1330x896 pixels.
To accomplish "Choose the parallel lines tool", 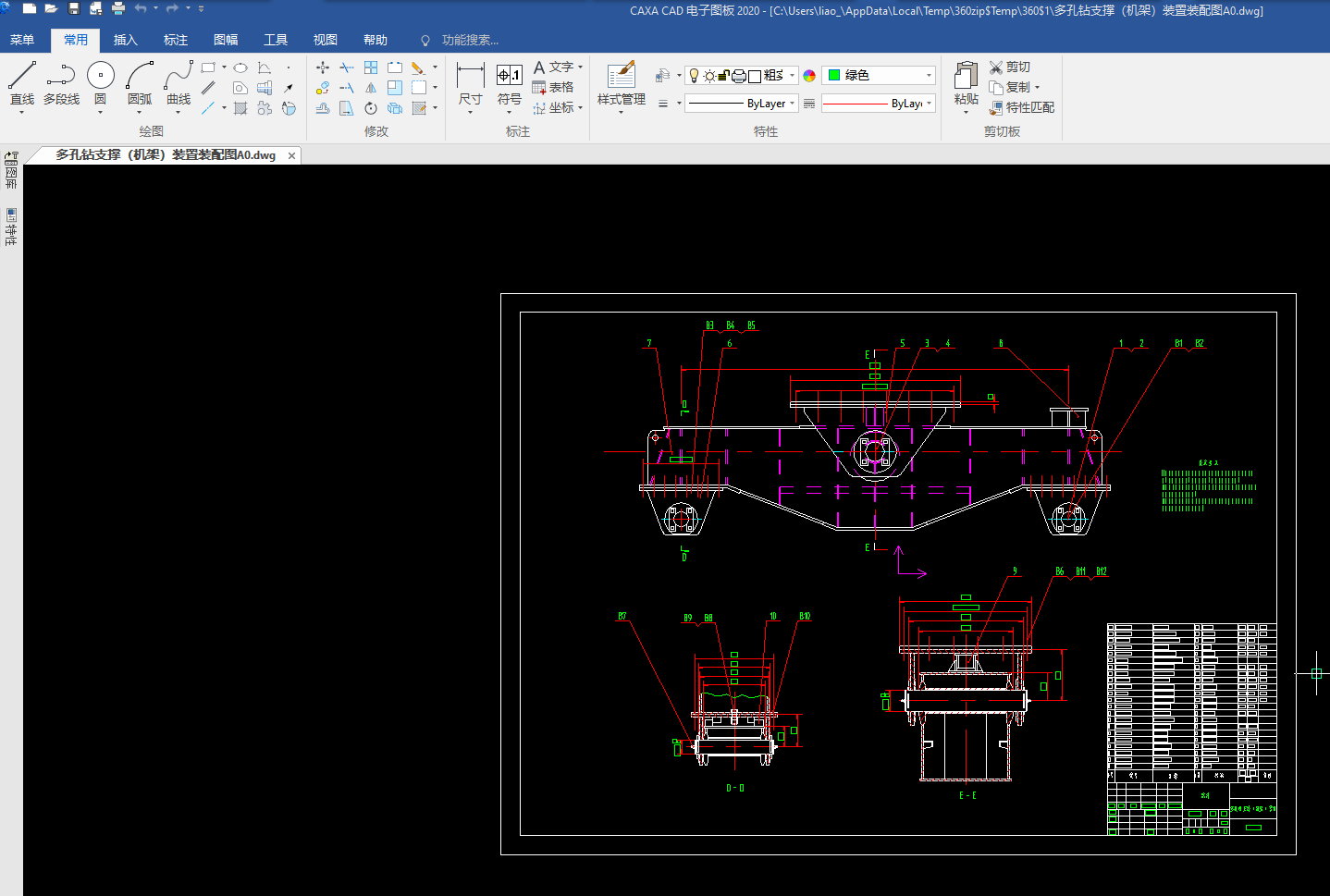I will coord(208,88).
